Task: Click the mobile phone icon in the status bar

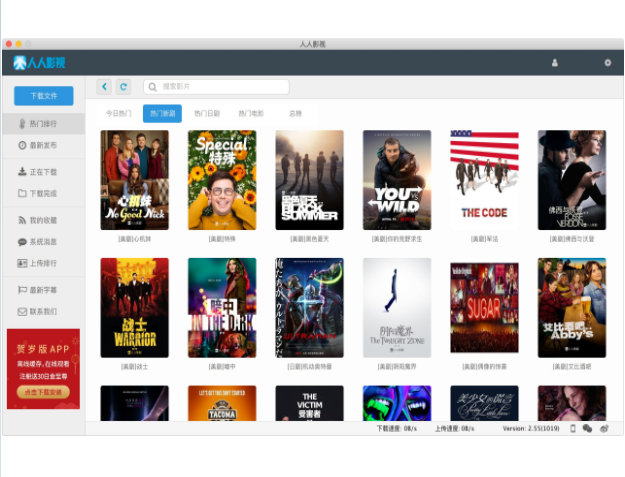Action: 573,428
